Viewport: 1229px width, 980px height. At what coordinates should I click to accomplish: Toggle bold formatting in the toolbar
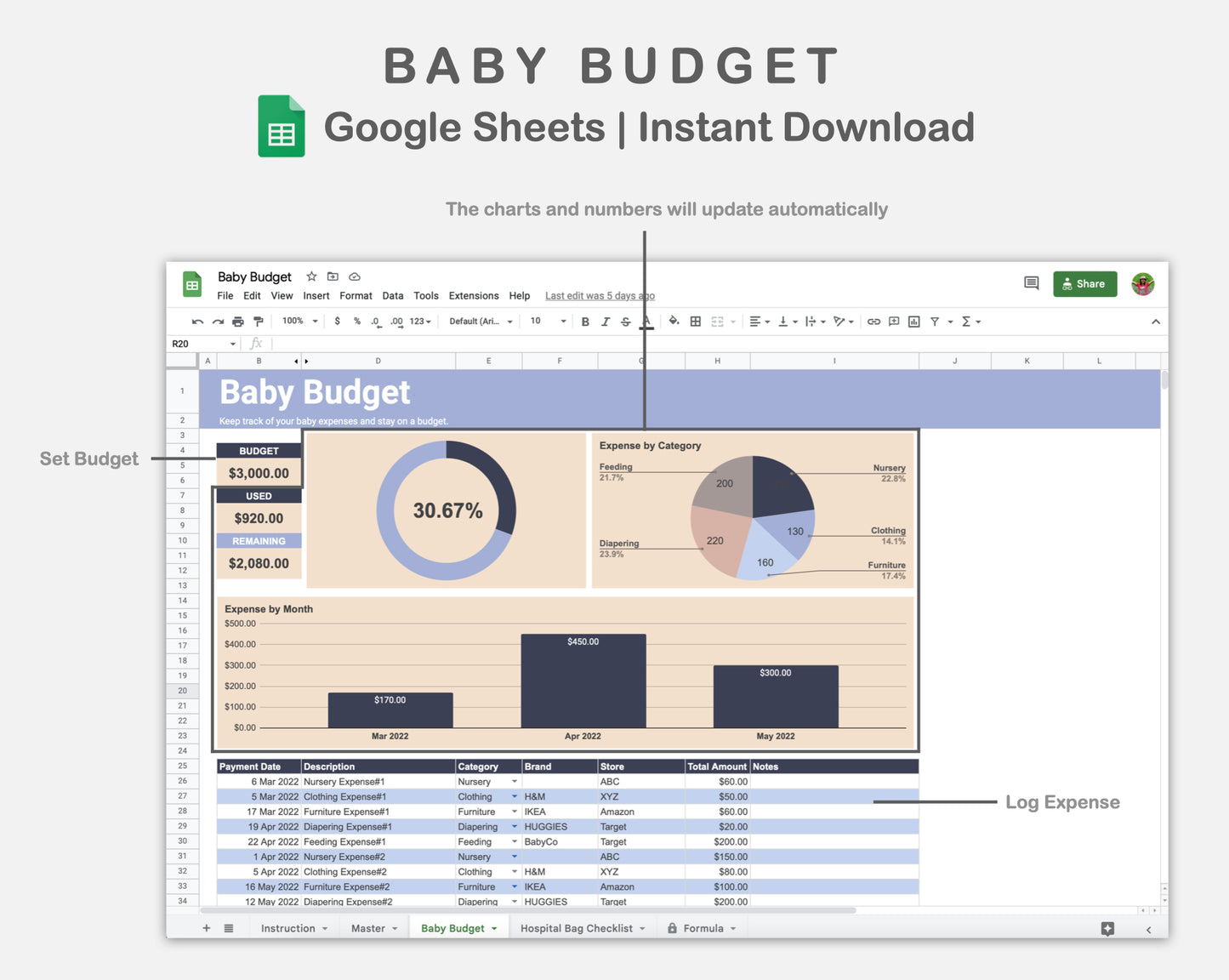585,322
